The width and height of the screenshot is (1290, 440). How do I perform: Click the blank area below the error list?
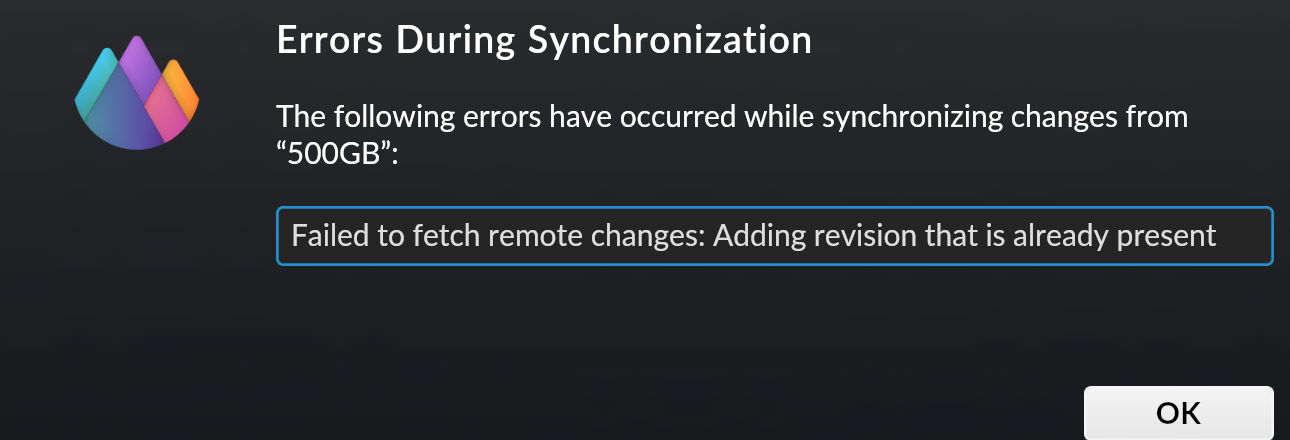[x=774, y=320]
